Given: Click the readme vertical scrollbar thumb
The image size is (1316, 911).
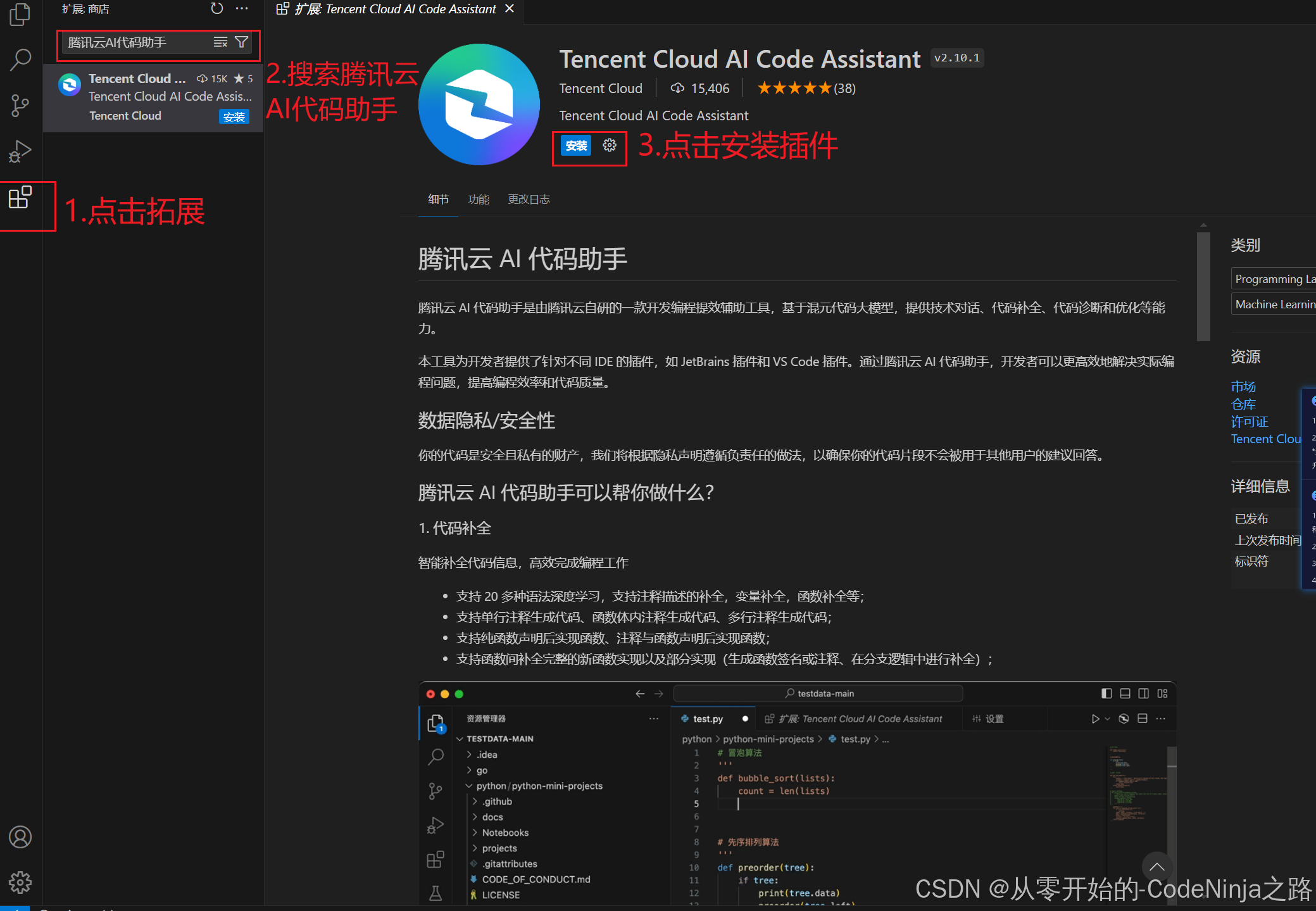Looking at the screenshot, I should (1203, 286).
